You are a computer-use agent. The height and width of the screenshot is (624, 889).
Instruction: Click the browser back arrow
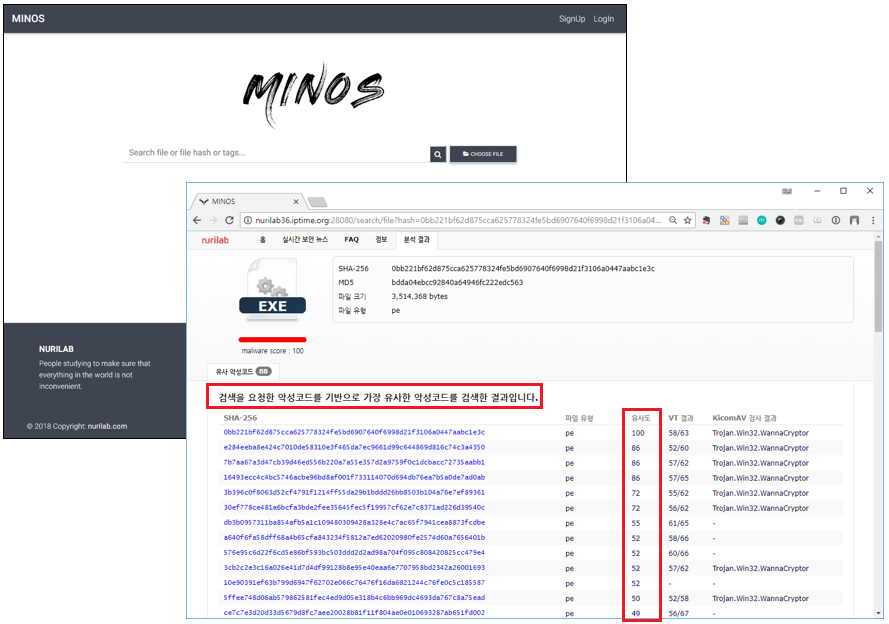tap(197, 220)
